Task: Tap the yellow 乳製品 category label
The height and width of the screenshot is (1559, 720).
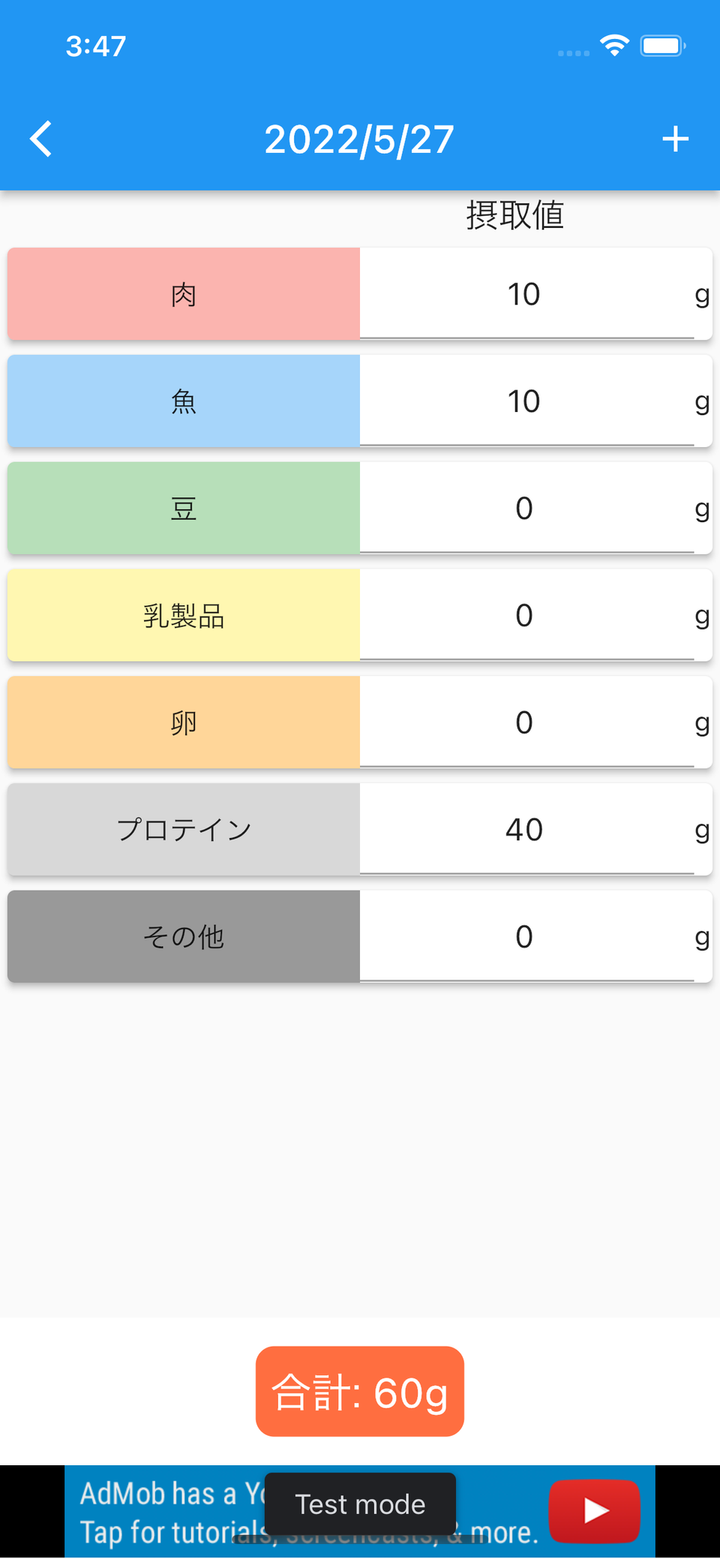Action: click(184, 615)
